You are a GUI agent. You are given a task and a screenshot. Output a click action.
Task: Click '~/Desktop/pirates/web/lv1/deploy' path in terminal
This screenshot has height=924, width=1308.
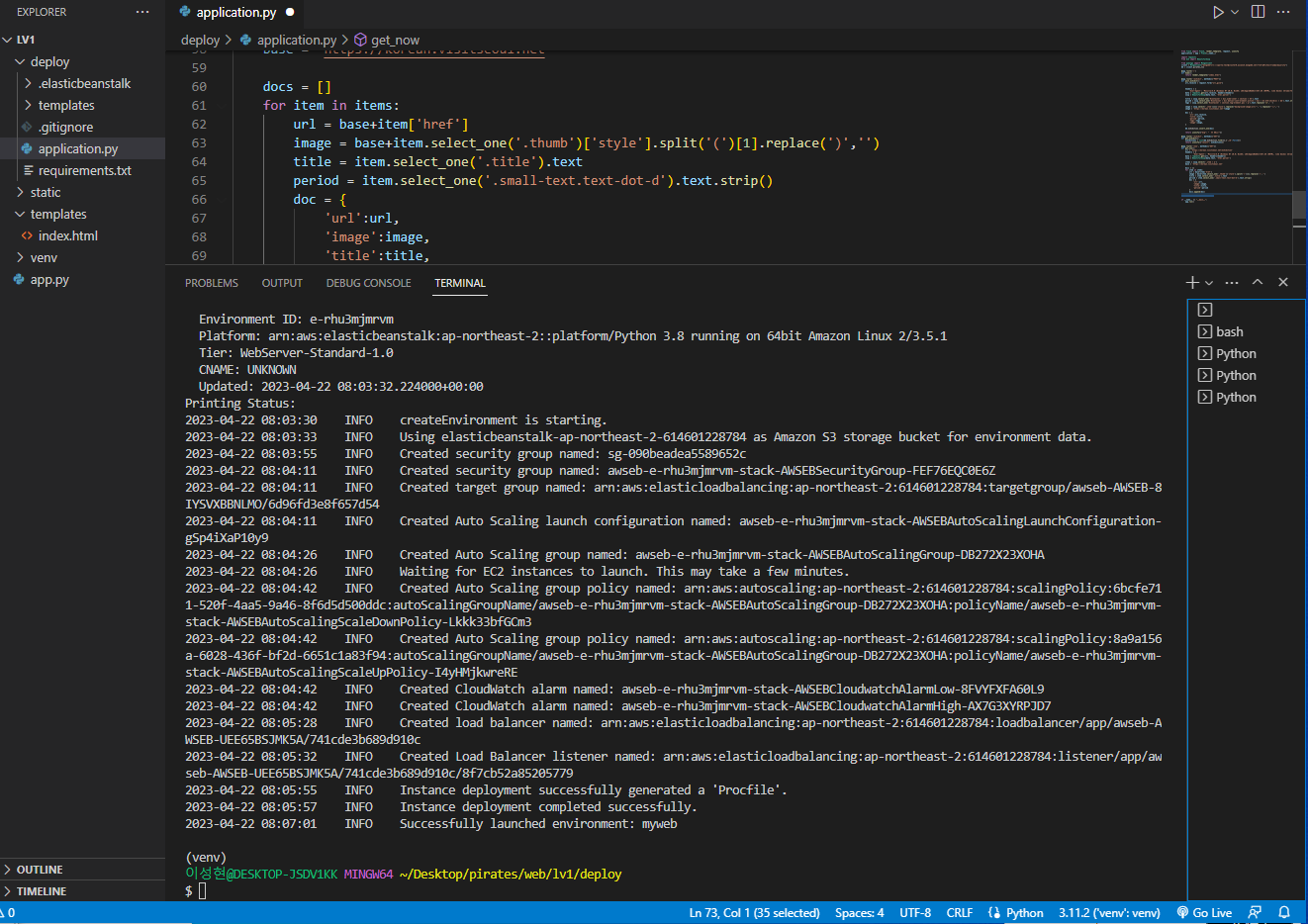[x=511, y=874]
